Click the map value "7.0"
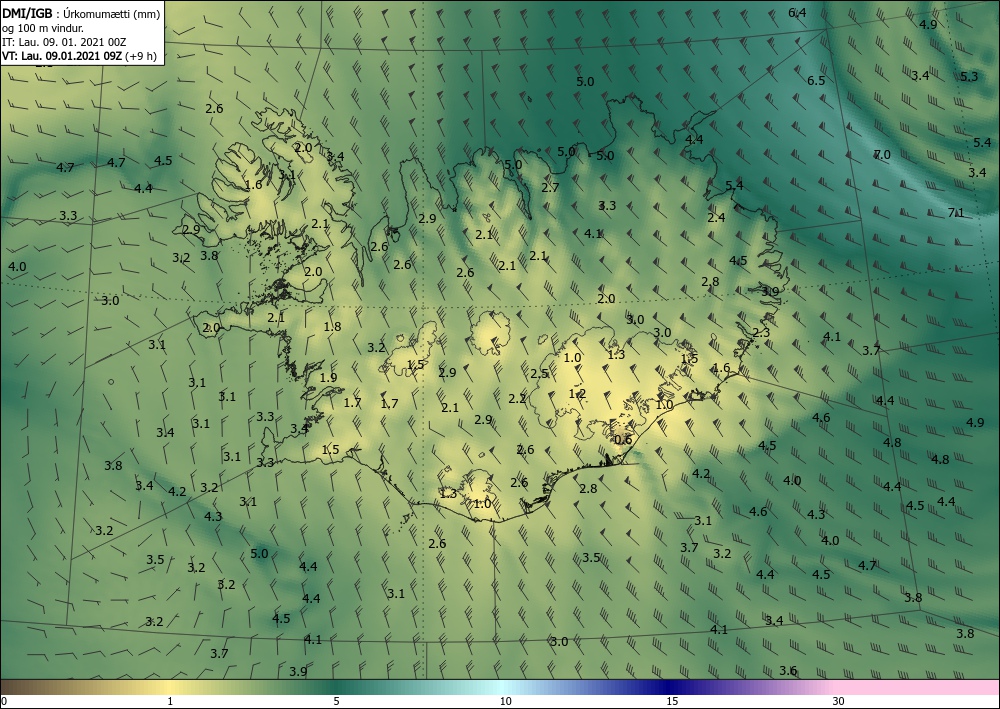 882,154
